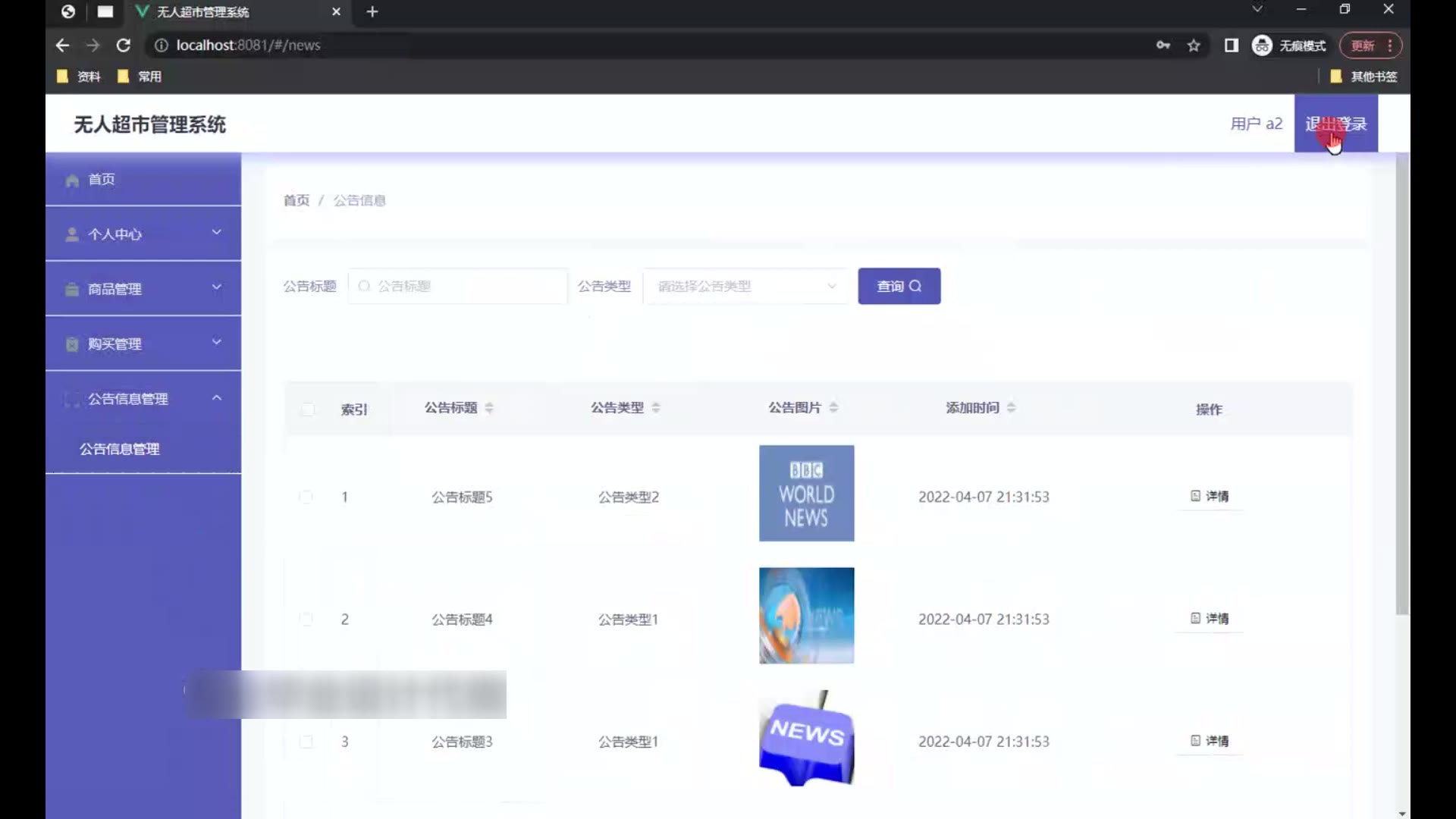
Task: Click the browser reload page icon
Action: pyautogui.click(x=124, y=45)
